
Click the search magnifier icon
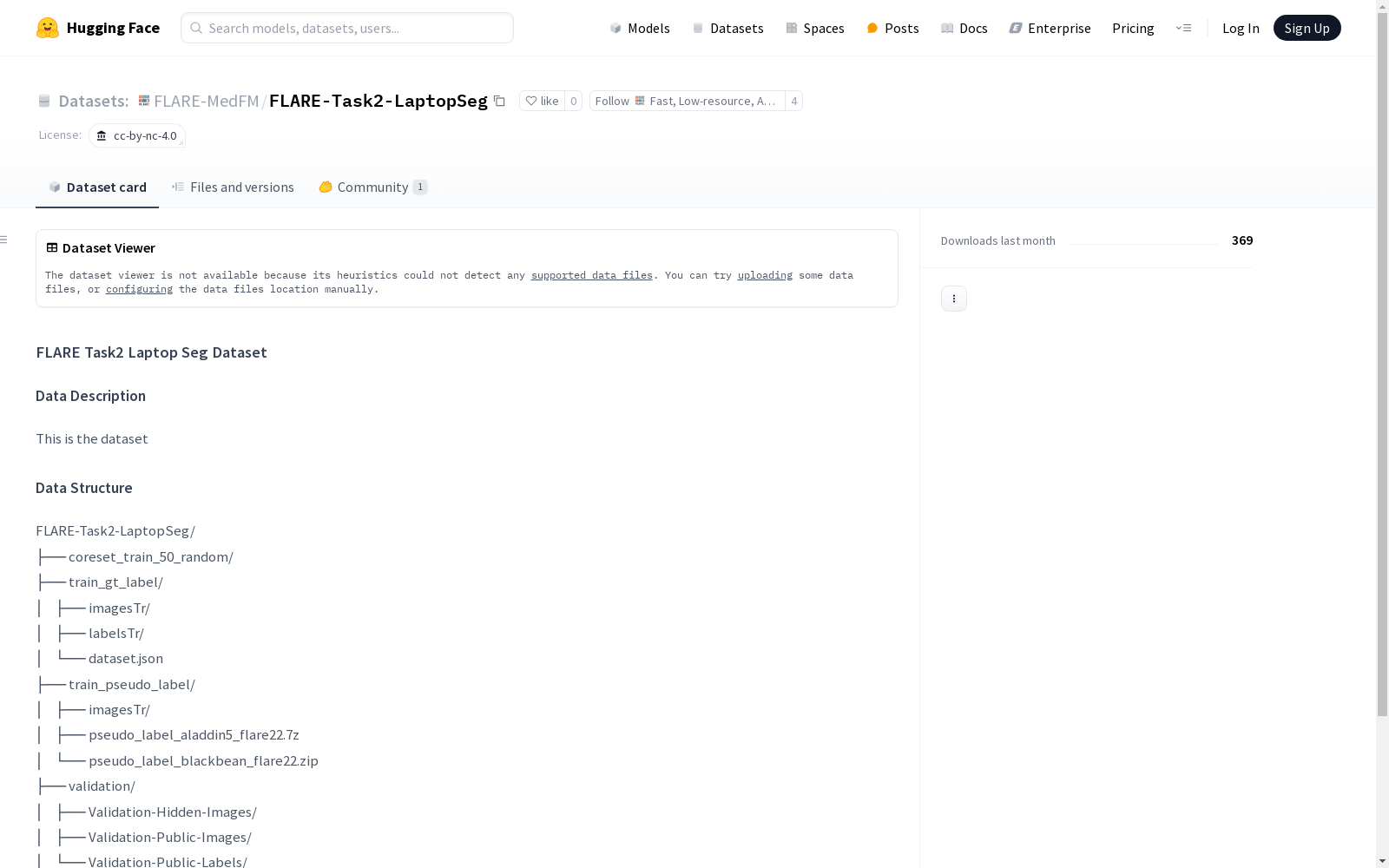[196, 28]
